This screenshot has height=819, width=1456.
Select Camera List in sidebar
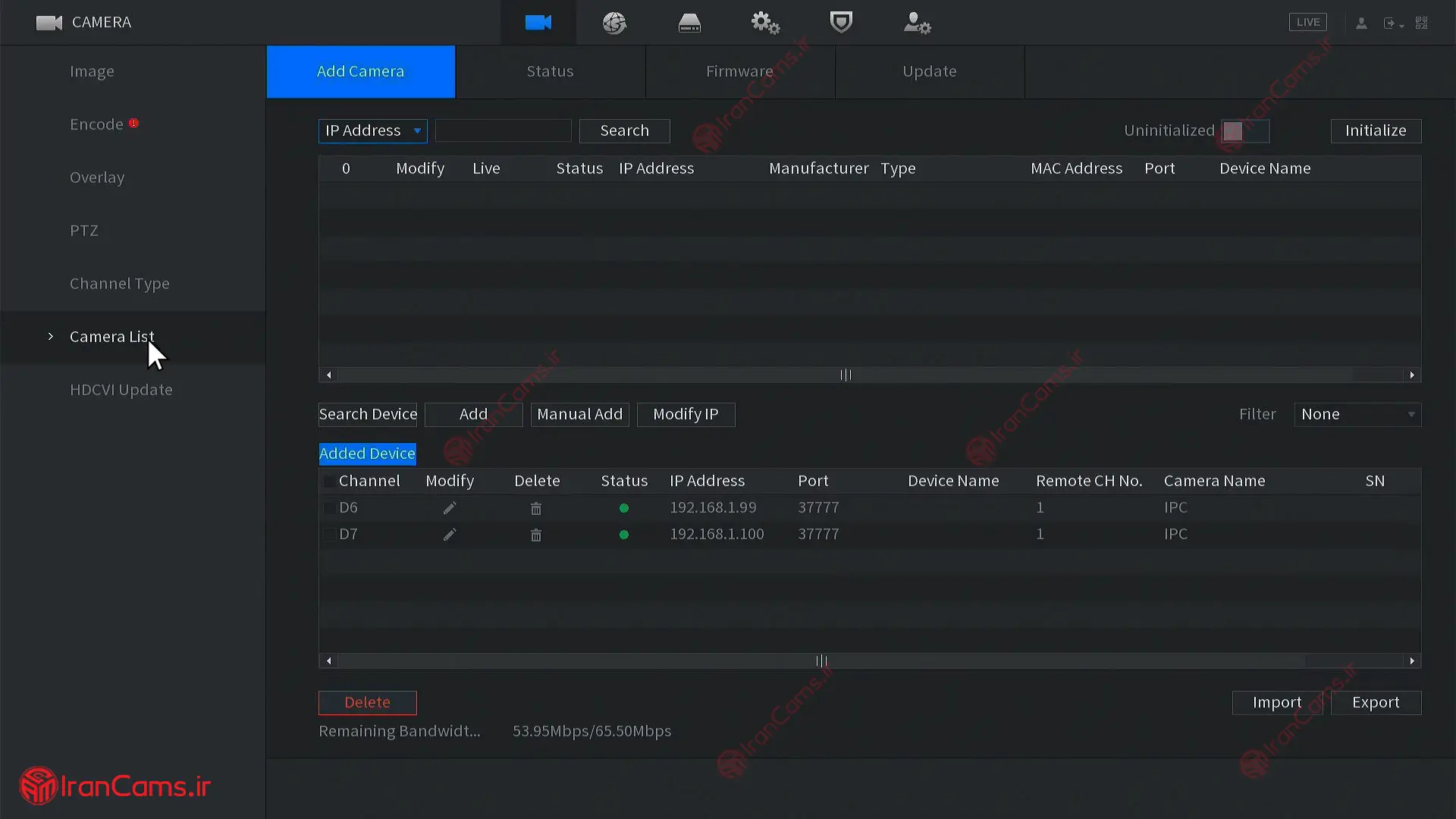pyautogui.click(x=133, y=337)
